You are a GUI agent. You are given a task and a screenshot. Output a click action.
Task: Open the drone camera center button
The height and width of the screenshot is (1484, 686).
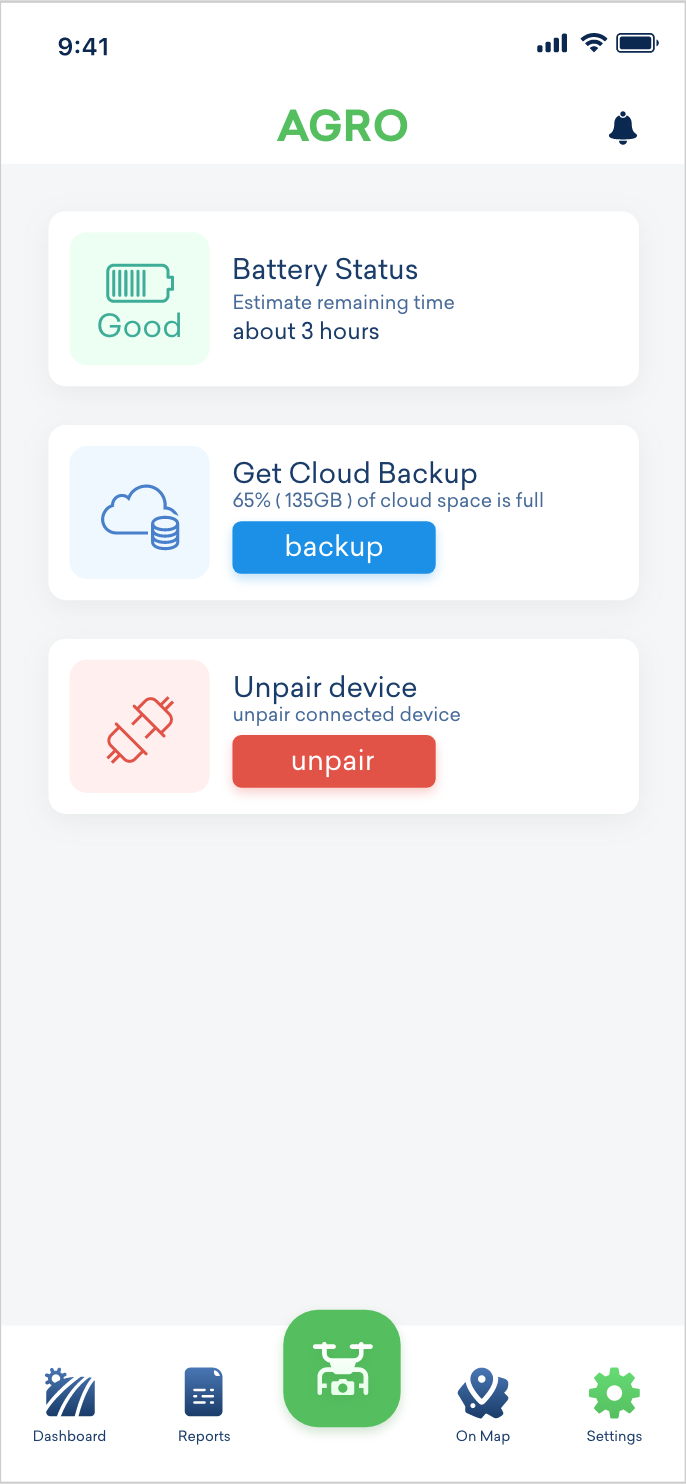click(342, 1368)
